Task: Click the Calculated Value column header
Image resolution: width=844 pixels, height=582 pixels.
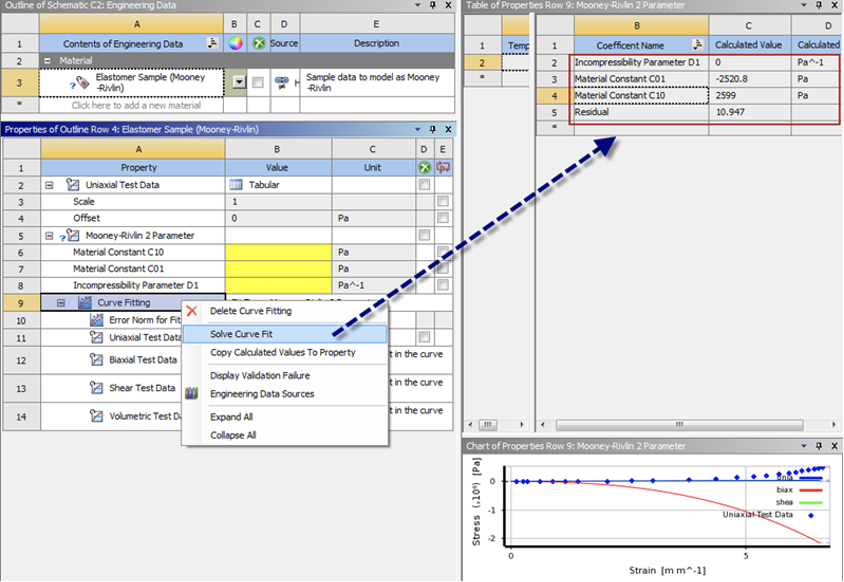Action: tap(749, 45)
